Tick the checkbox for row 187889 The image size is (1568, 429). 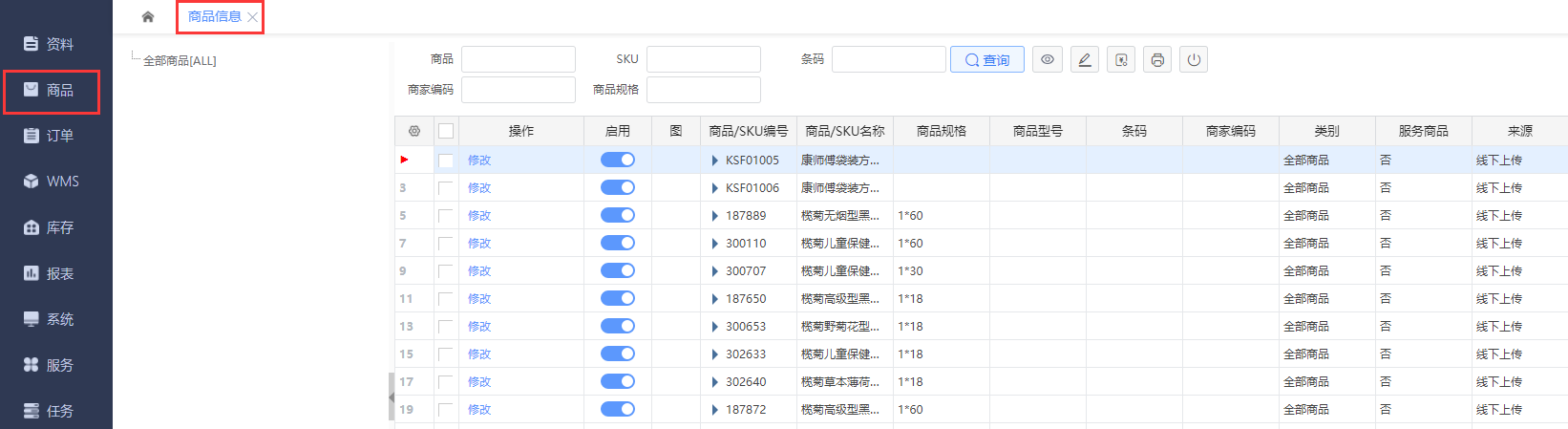(x=446, y=216)
